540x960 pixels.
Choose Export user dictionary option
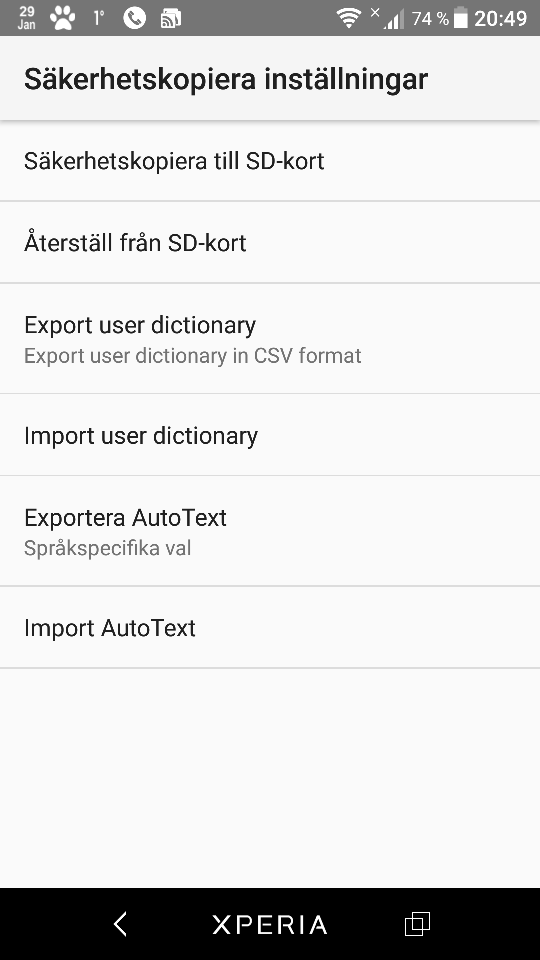270,339
